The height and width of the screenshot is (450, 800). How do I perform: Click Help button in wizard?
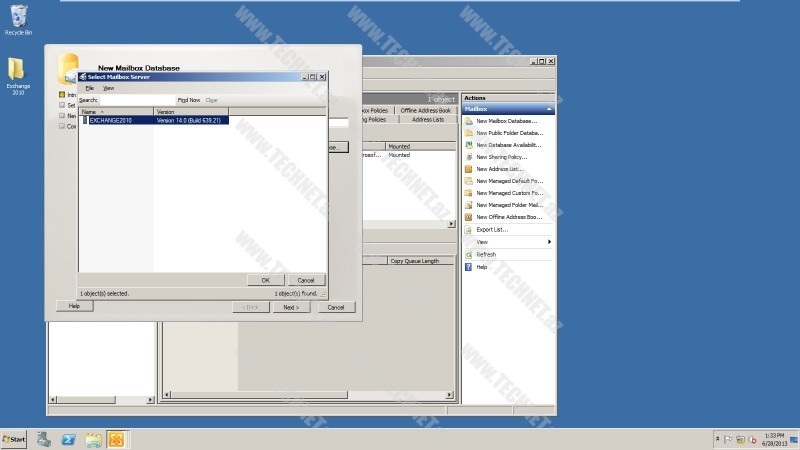[x=74, y=306]
